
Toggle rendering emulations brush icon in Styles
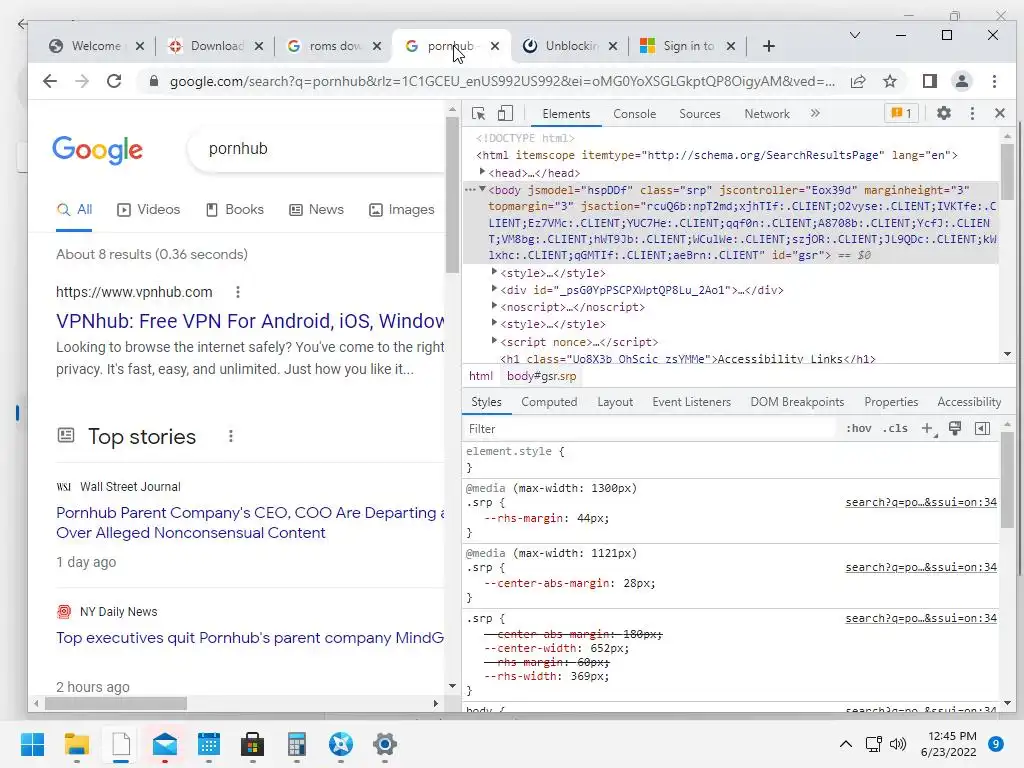coord(955,428)
